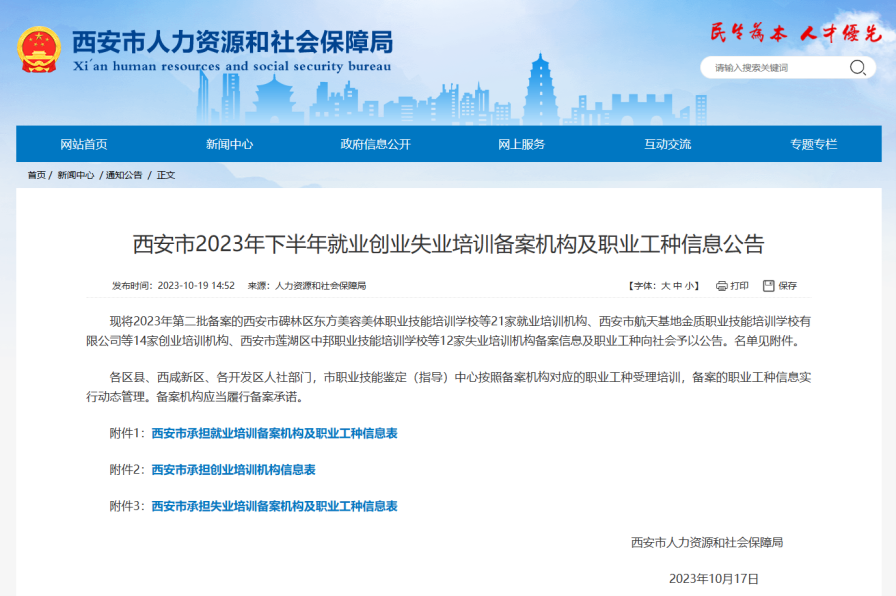
Task: Open the 网站首页 navigation tab
Action: [x=84, y=144]
